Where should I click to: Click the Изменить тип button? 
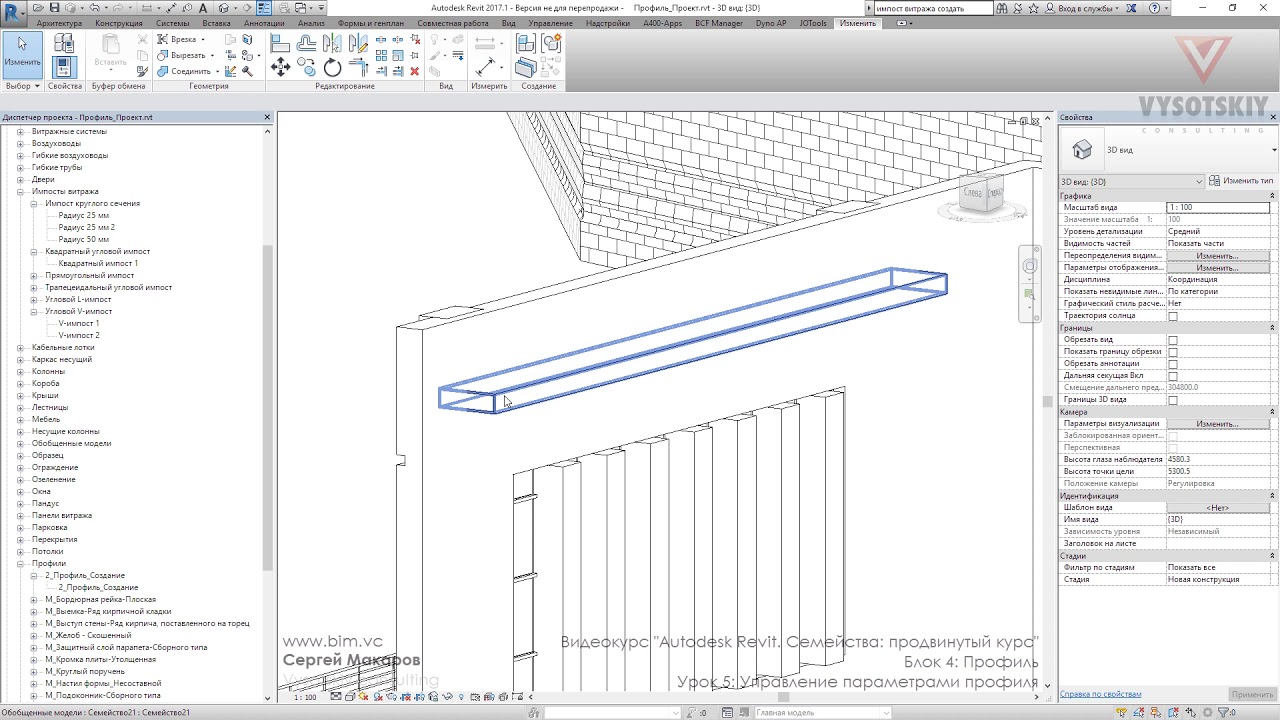click(1241, 181)
